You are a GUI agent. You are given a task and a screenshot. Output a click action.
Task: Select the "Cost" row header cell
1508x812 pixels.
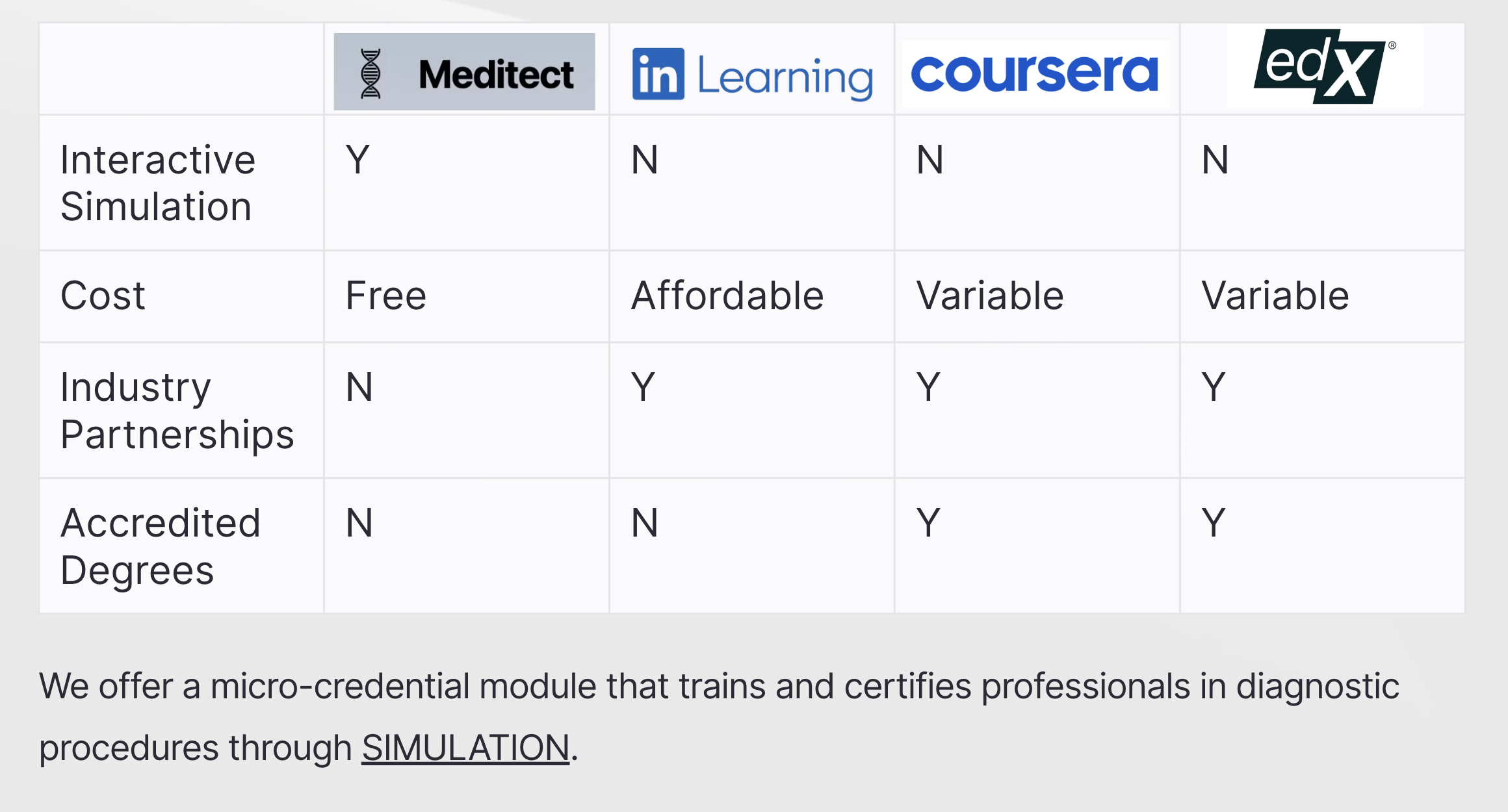103,296
